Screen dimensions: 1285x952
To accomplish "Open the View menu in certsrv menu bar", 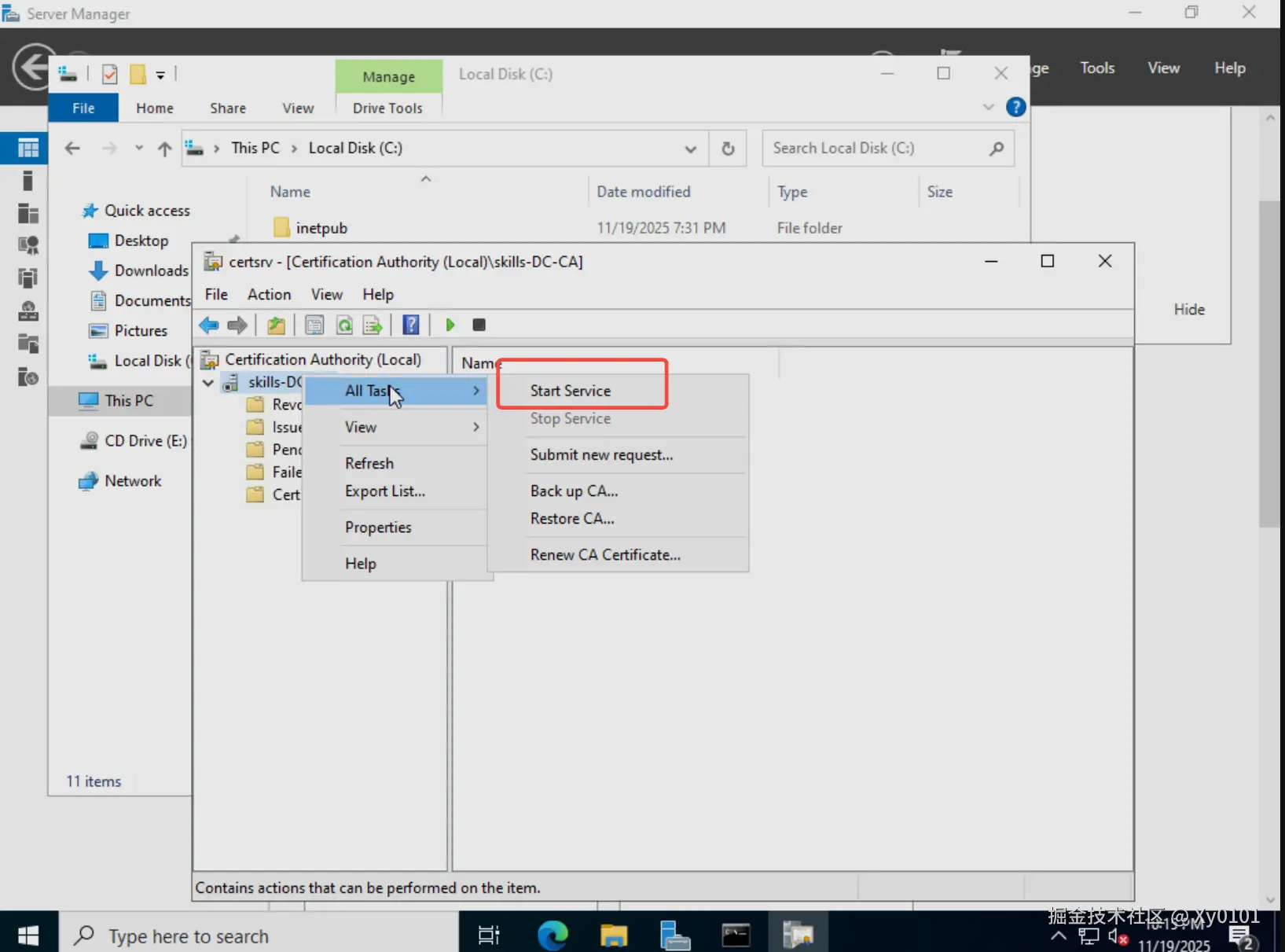I will 327,294.
